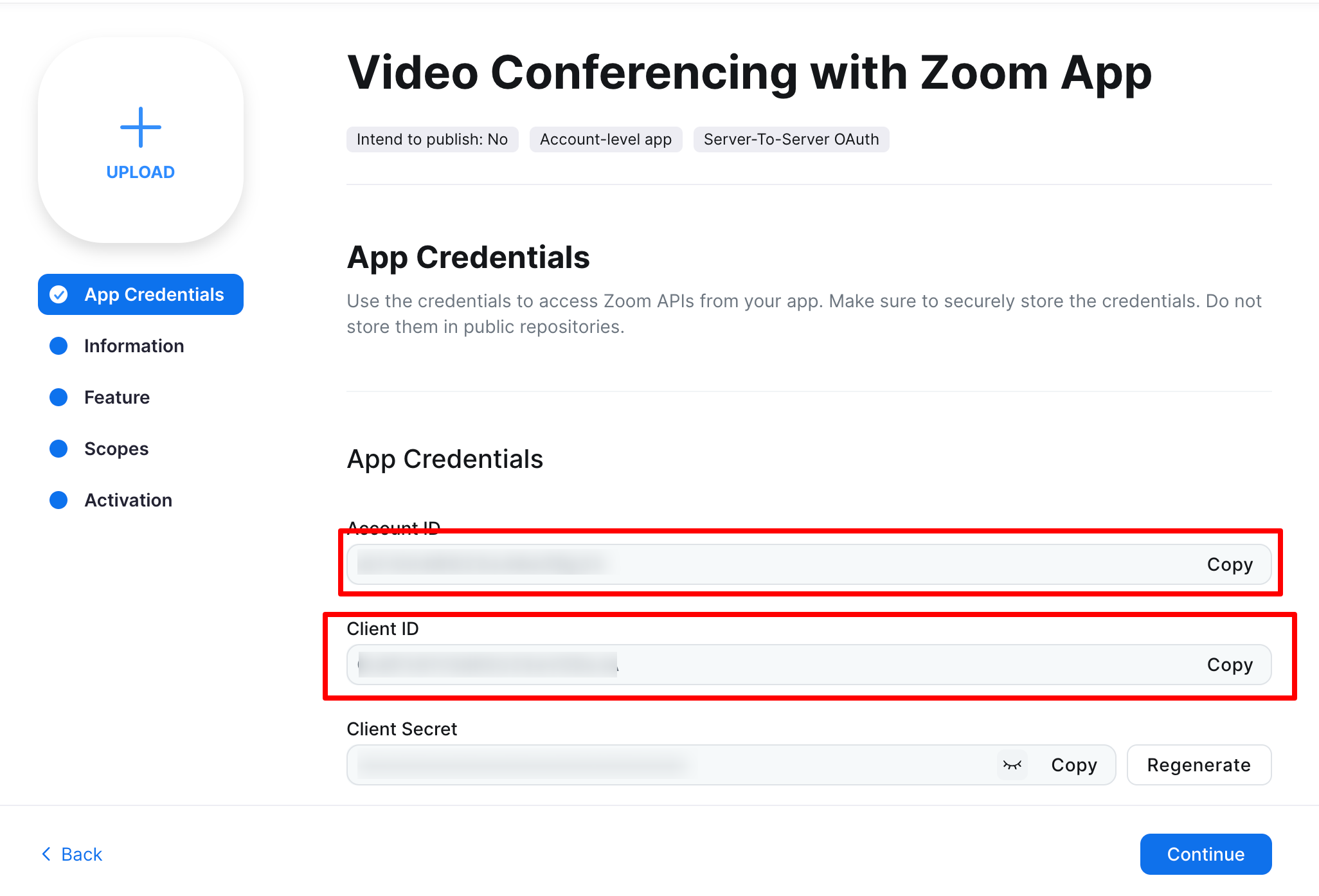Click the Back chevron arrow icon
This screenshot has width=1319, height=896.
click(x=46, y=854)
